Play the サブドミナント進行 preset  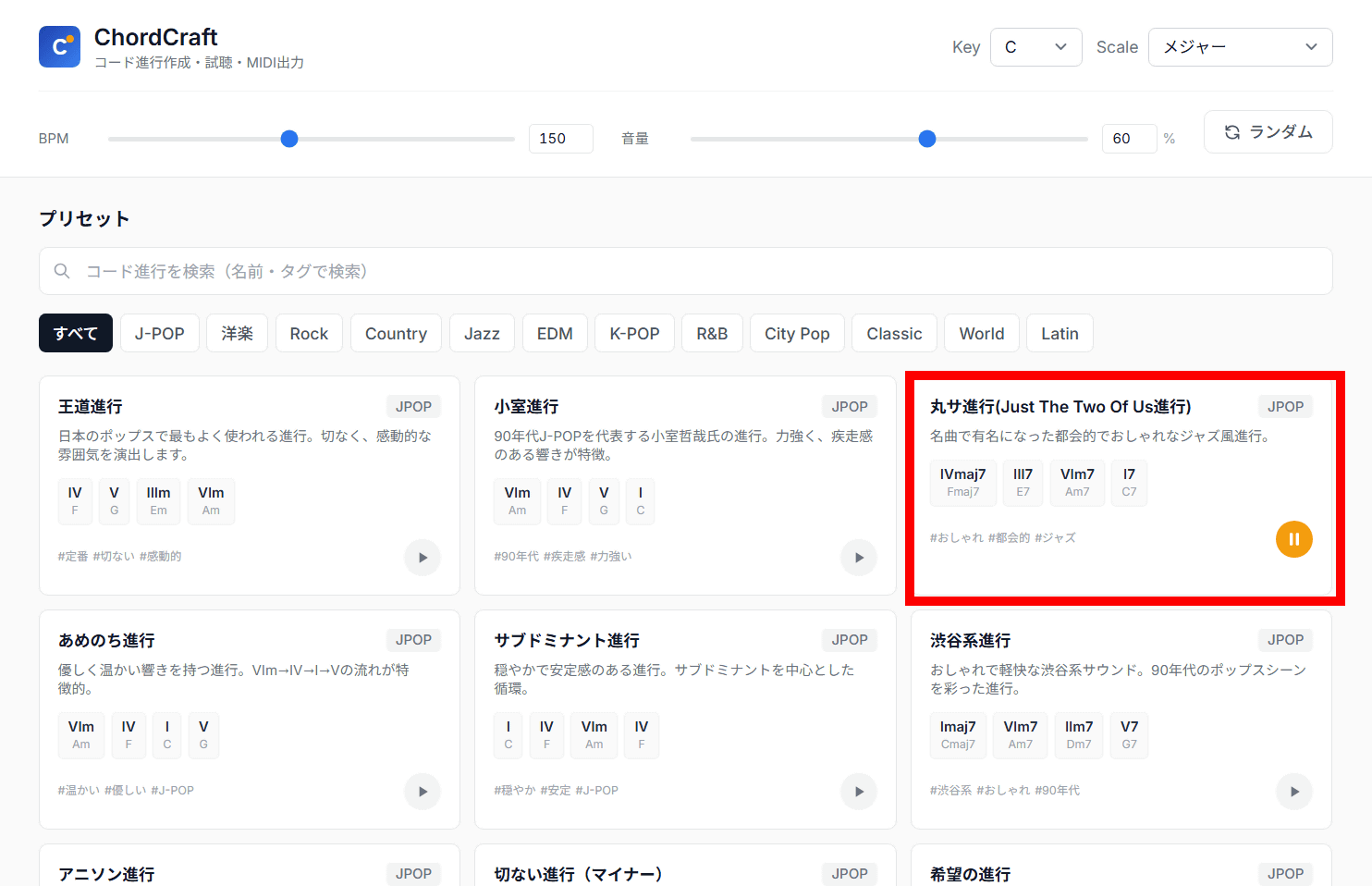point(858,792)
